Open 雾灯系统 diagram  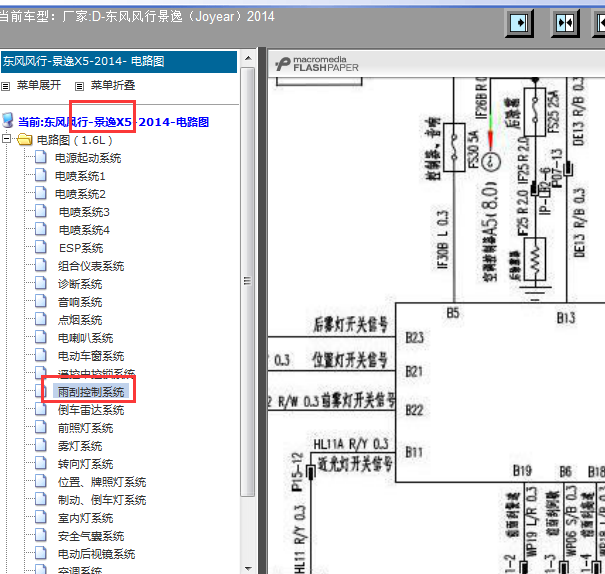(80, 446)
